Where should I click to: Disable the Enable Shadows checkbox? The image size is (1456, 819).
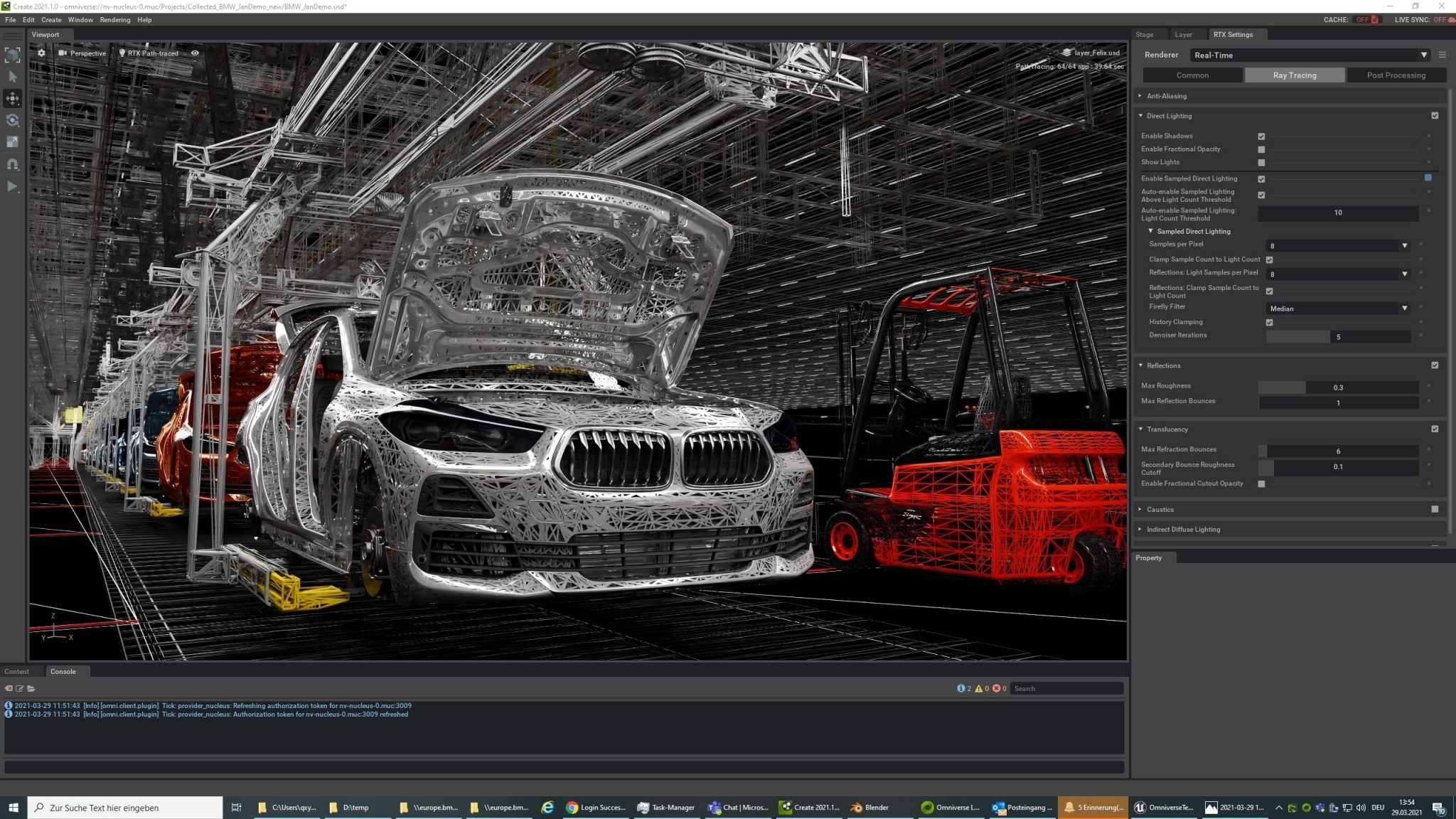[1262, 136]
